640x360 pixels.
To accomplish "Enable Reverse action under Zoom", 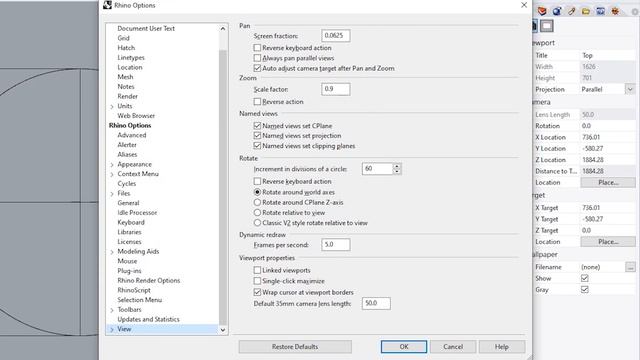I will 257,101.
